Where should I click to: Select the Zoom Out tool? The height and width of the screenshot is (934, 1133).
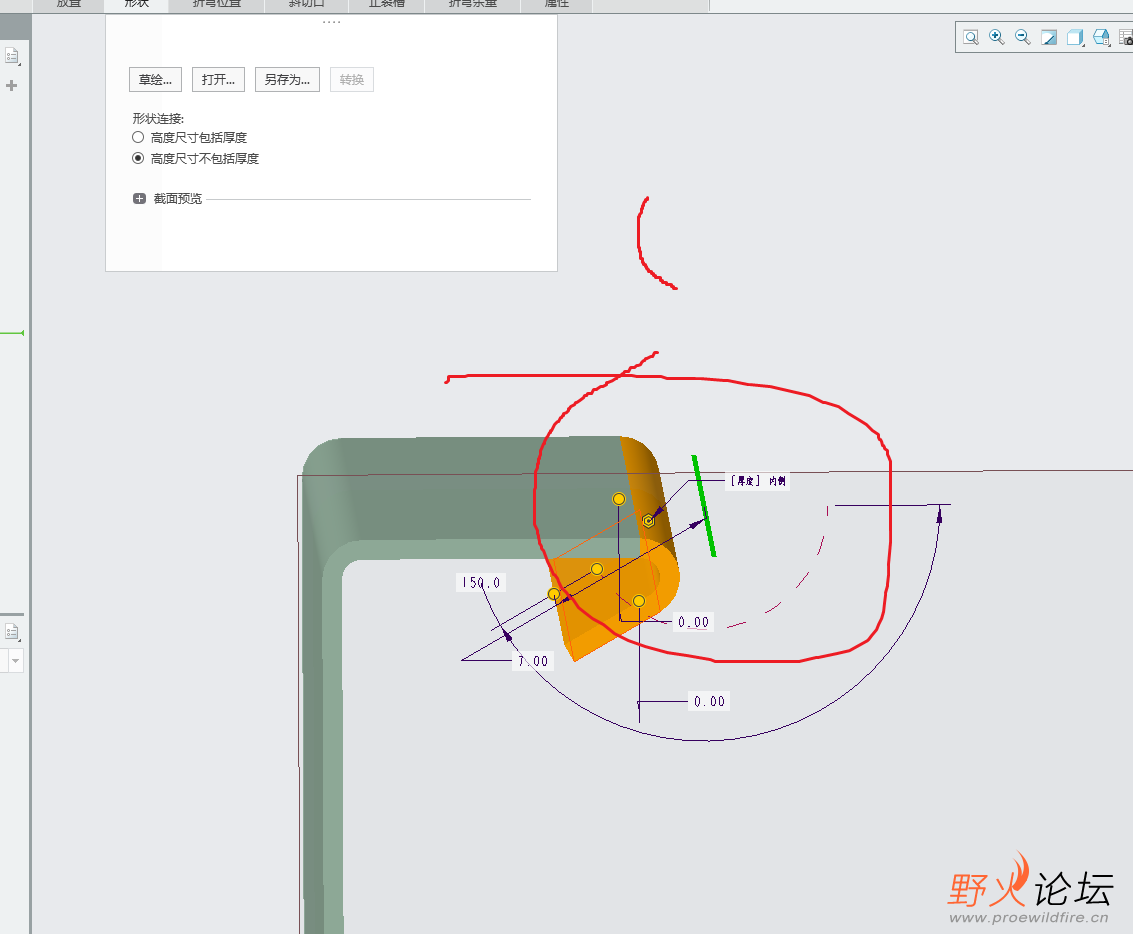click(x=1022, y=37)
